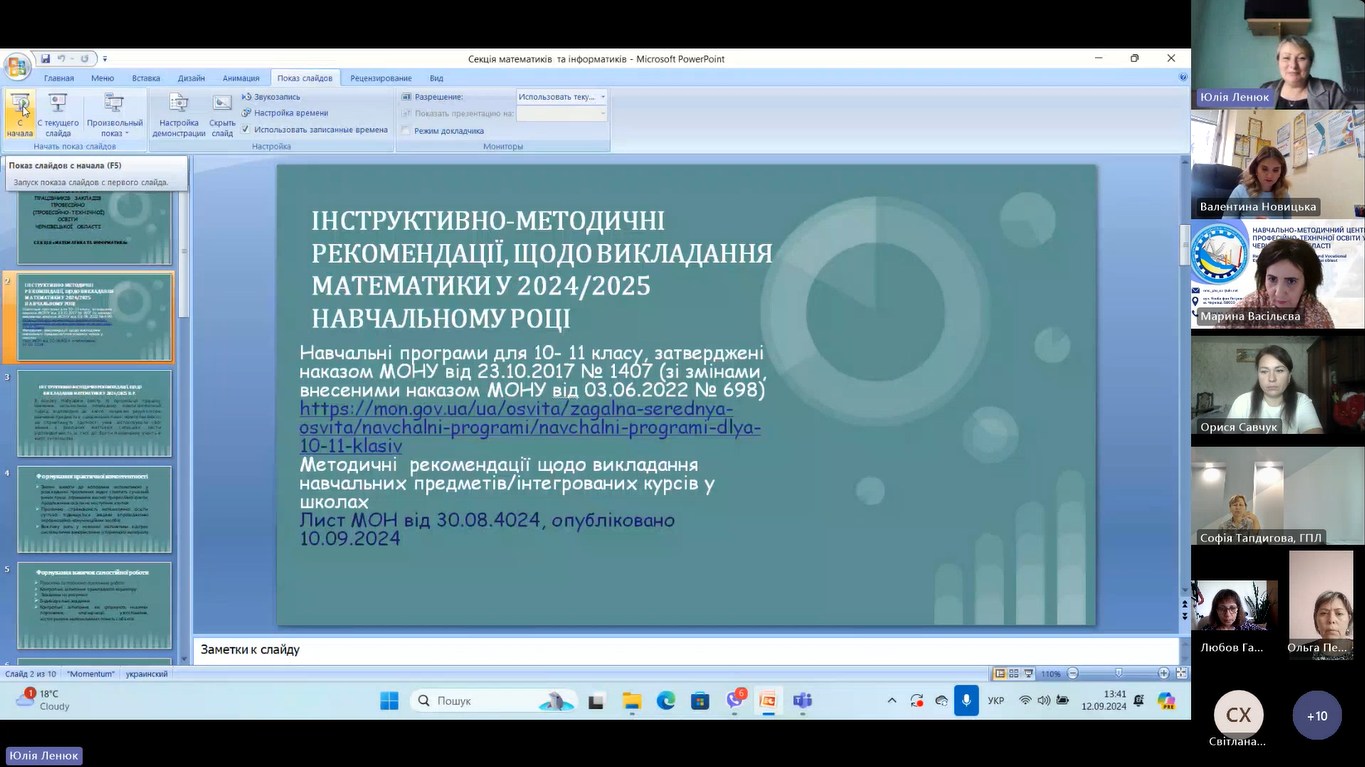This screenshot has height=767, width=1365.
Task: Switch to slide sorter view in status bar
Action: [x=1013, y=674]
